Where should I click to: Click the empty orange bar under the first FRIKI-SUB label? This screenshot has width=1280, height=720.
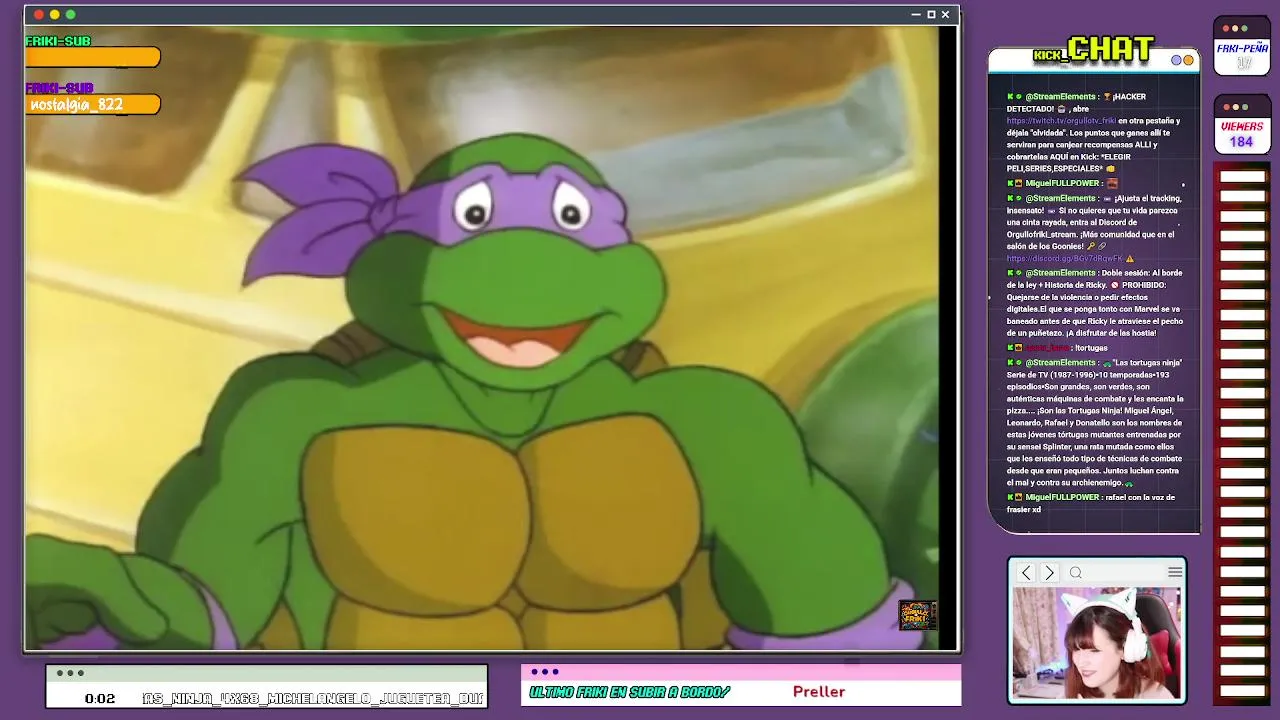tap(92, 58)
